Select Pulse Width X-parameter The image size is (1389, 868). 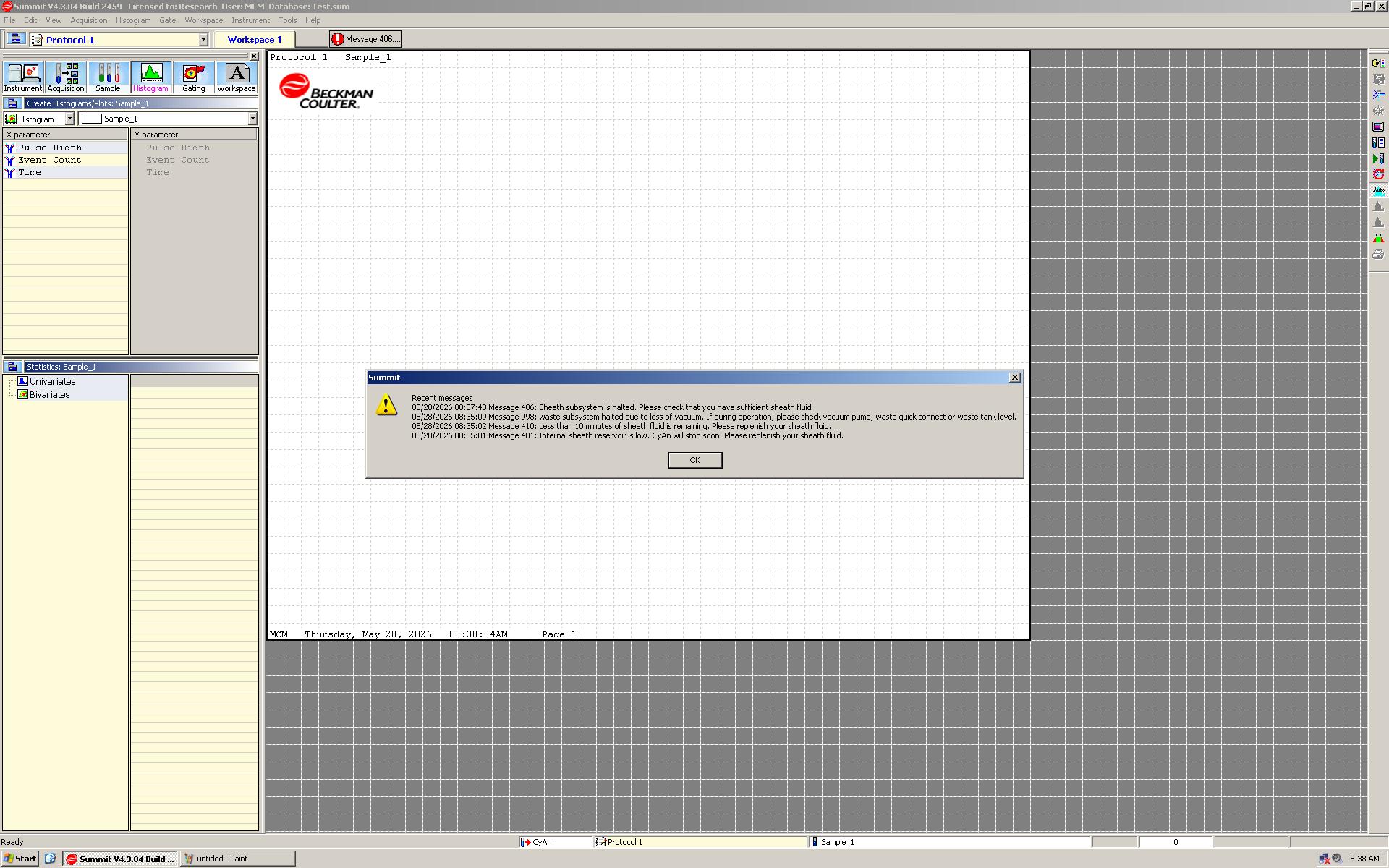(65, 148)
